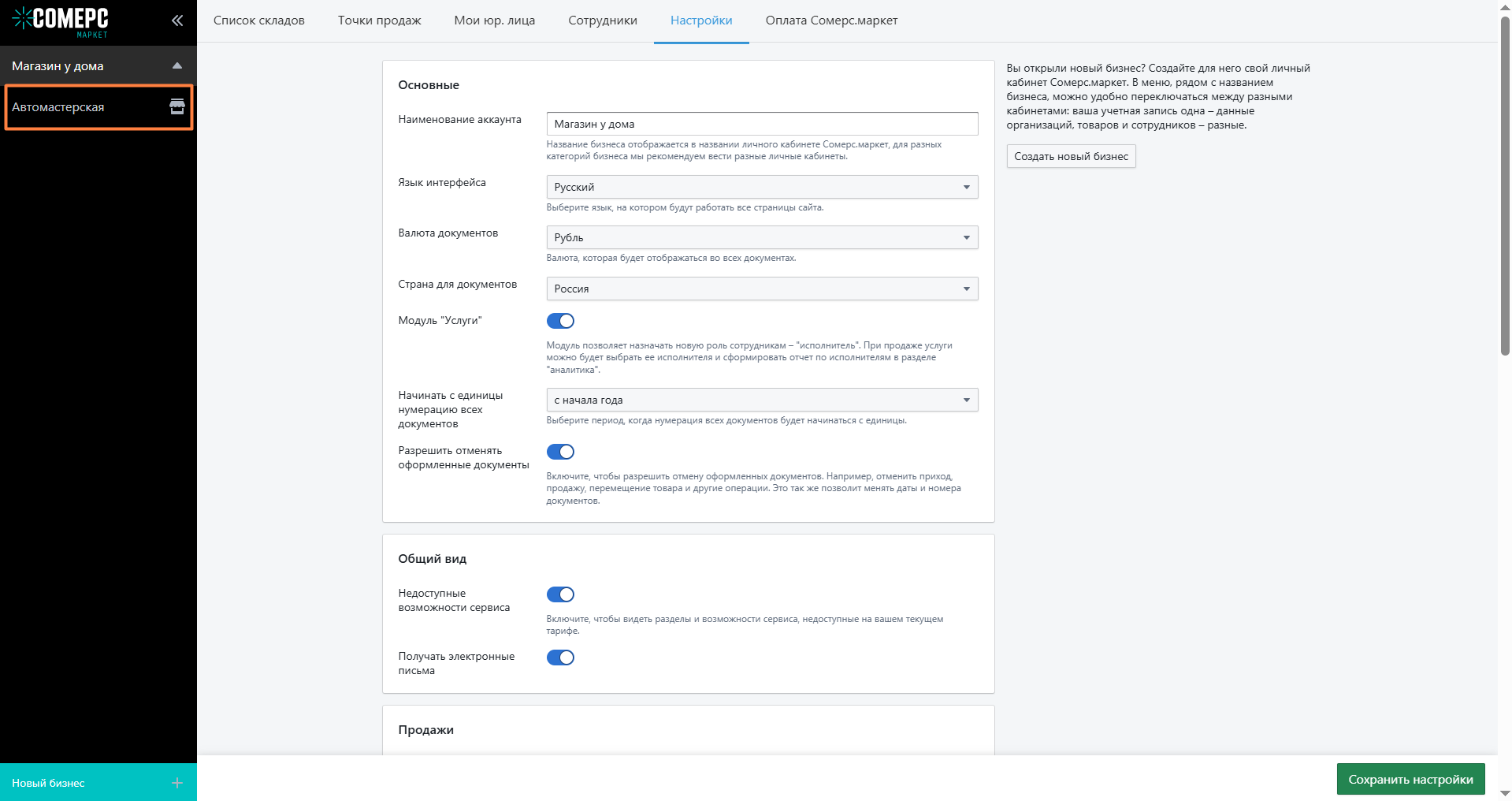Click the store icon next to Автомастерская

click(x=177, y=106)
